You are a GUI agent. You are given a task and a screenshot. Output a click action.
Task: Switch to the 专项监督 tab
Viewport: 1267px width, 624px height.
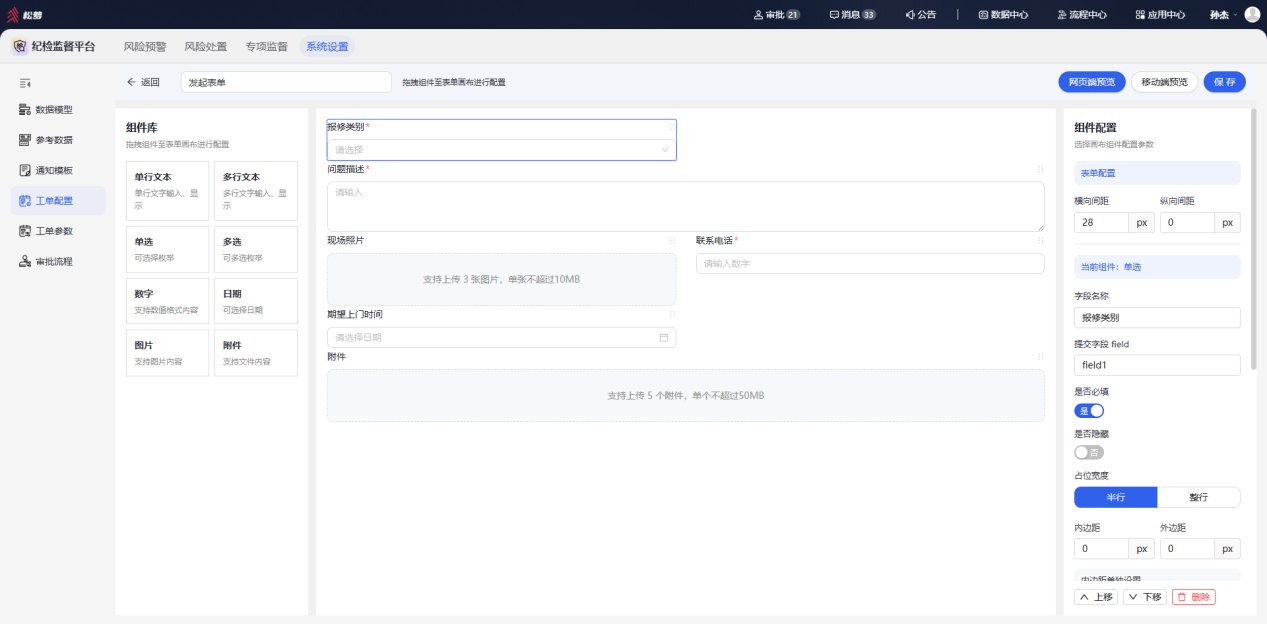[x=266, y=46]
